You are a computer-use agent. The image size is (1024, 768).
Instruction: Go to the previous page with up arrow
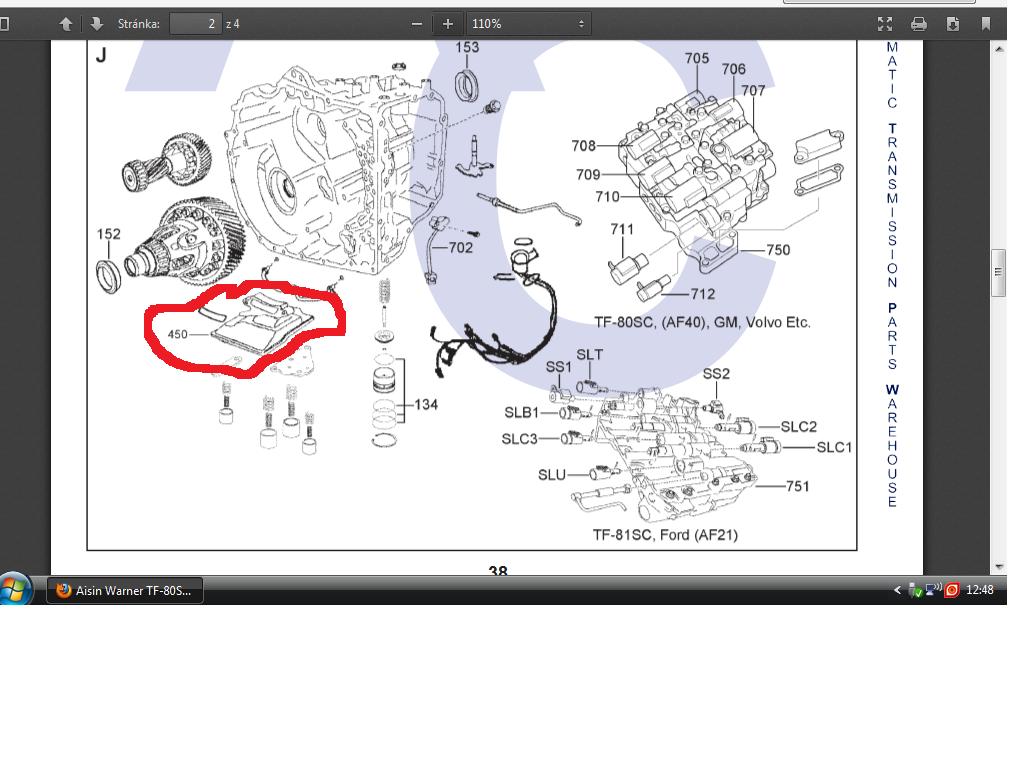66,23
